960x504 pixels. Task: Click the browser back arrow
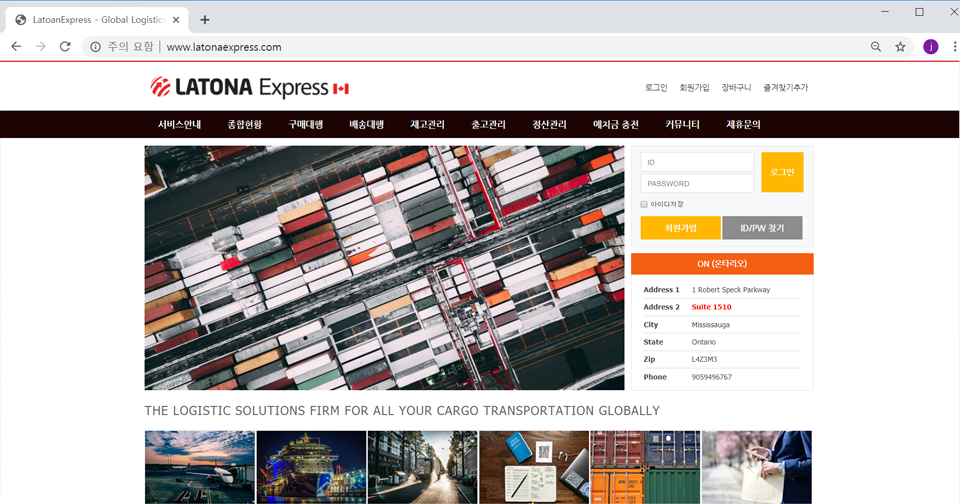pyautogui.click(x=16, y=47)
